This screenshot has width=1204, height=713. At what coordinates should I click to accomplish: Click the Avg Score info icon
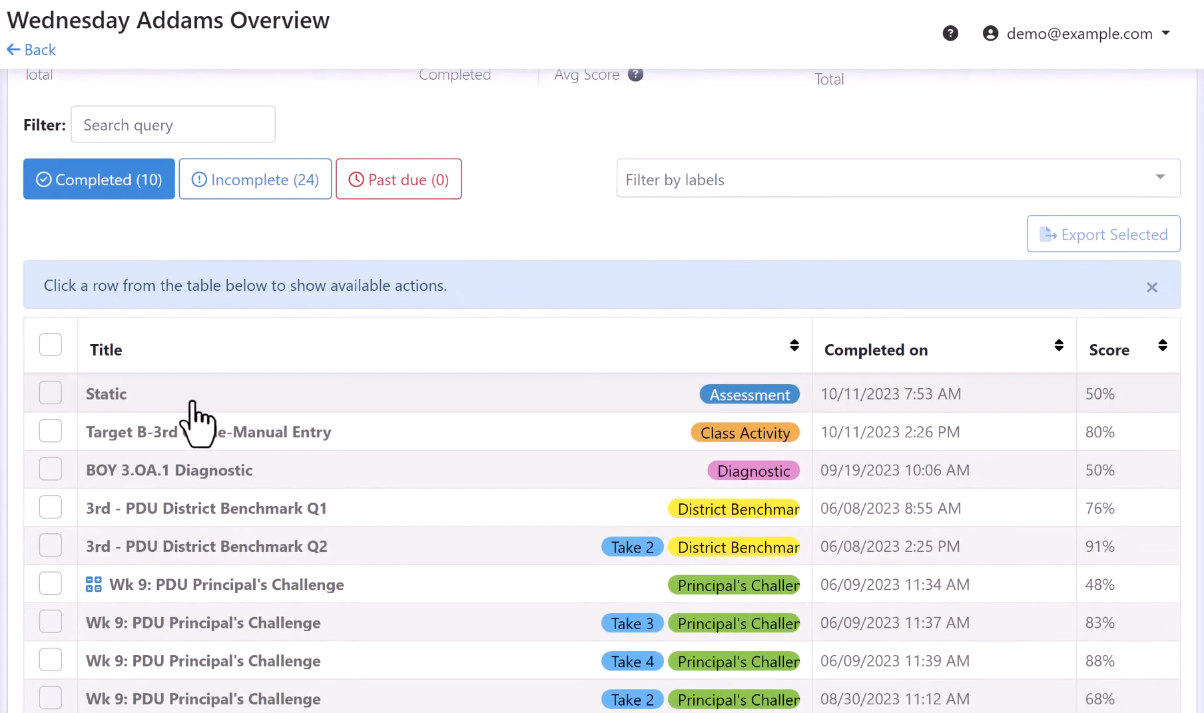[635, 74]
